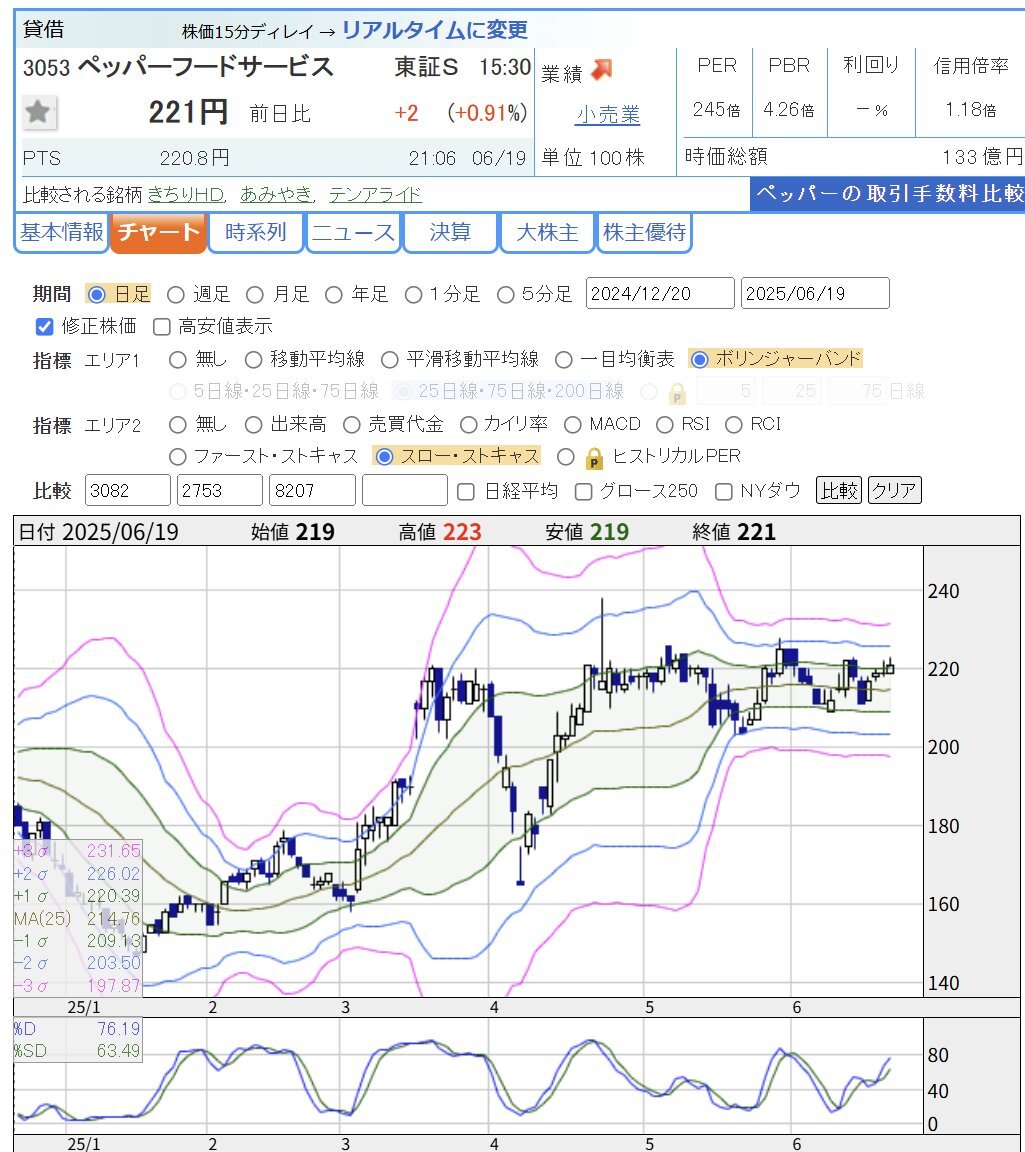Toggle the 修正株価 checkbox
Image resolution: width=1025 pixels, height=1152 pixels.
coord(45,326)
